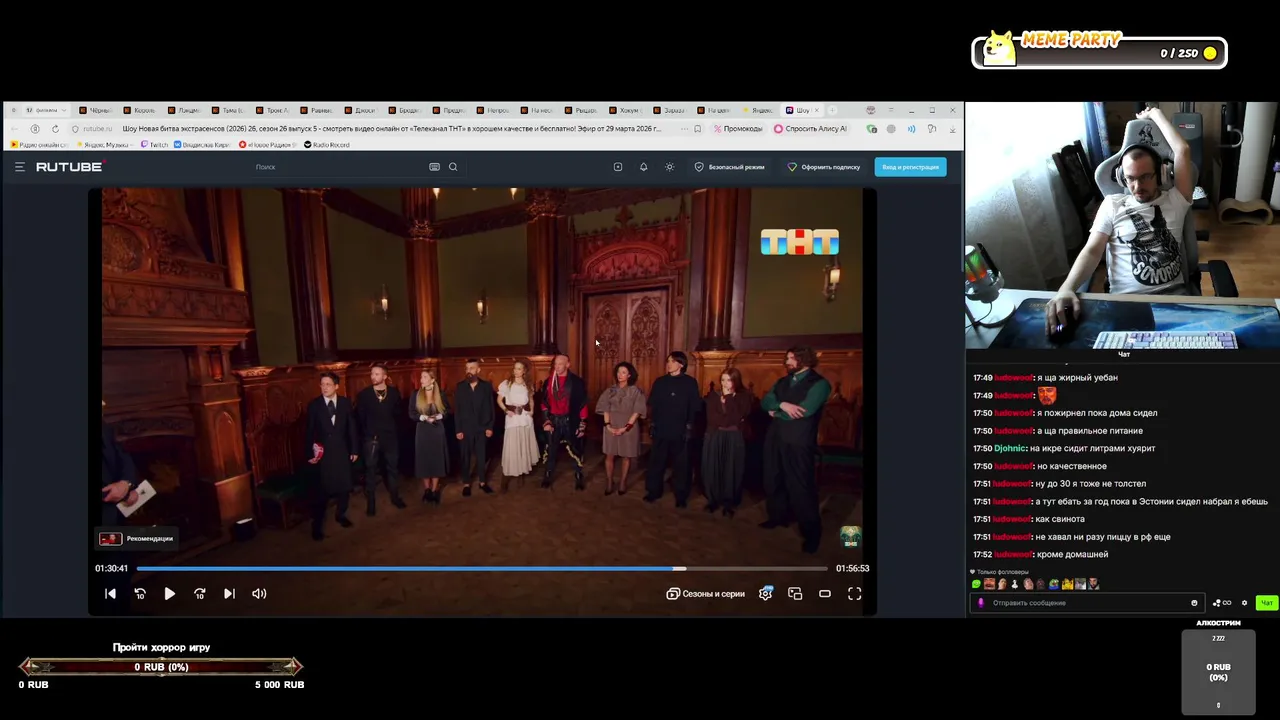The height and width of the screenshot is (720, 1280).
Task: Open Сезоны и серии list
Action: pyautogui.click(x=706, y=594)
